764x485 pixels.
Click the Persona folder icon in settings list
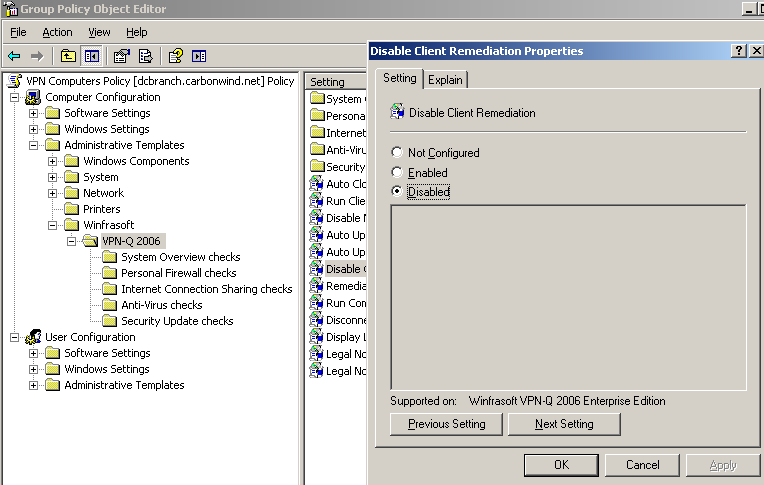[x=317, y=116]
